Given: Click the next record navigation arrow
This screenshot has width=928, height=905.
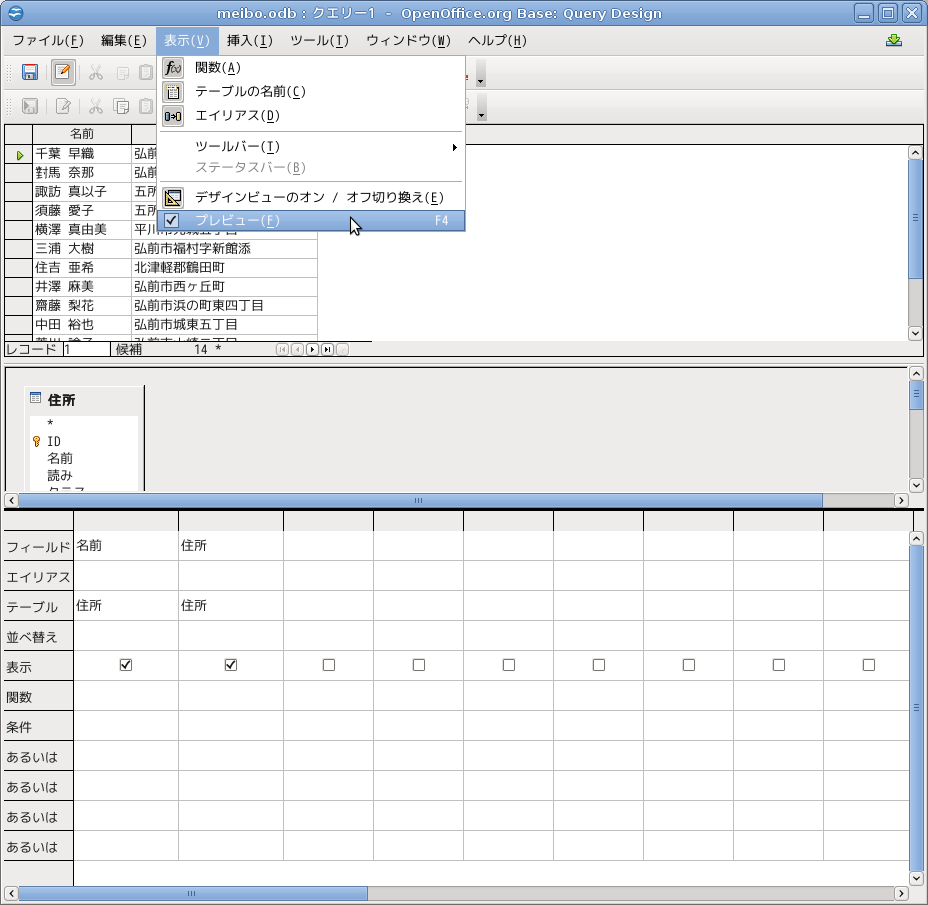Looking at the screenshot, I should pos(312,349).
